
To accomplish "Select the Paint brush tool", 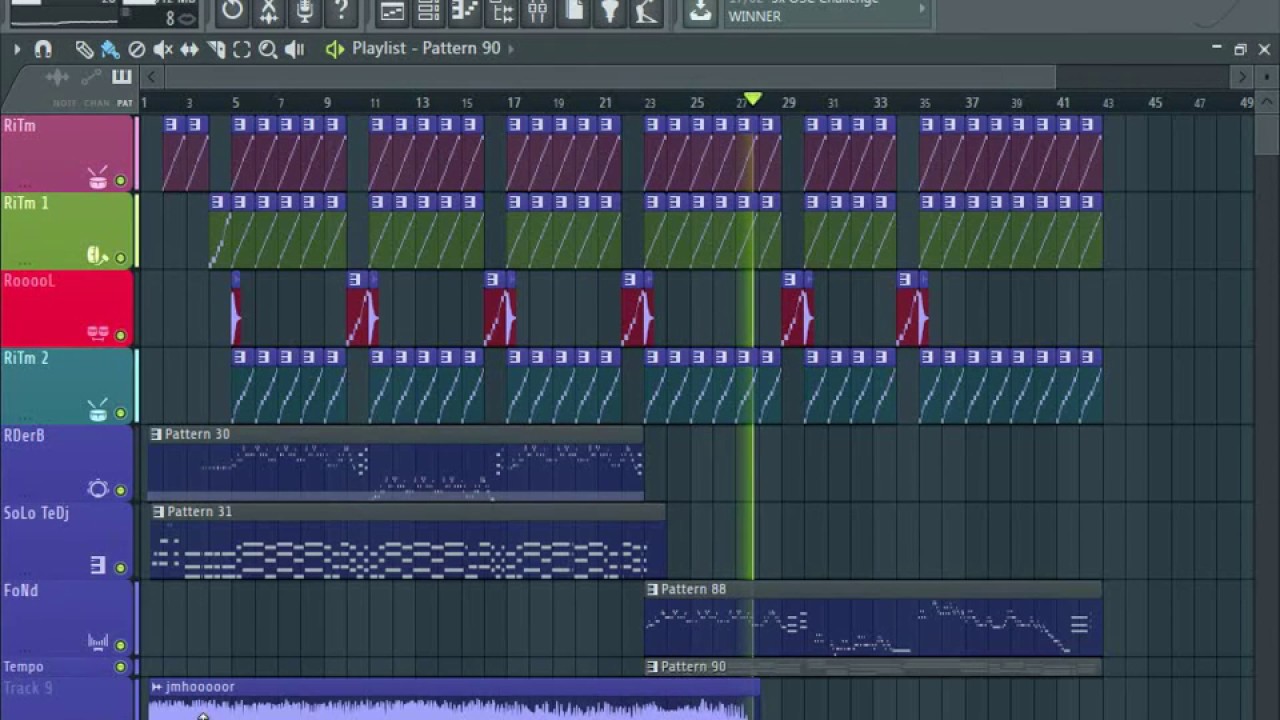I will (110, 48).
